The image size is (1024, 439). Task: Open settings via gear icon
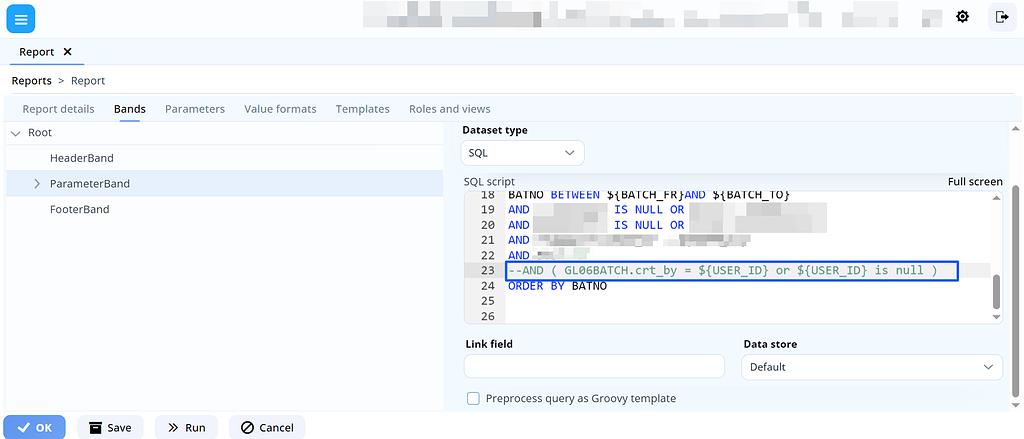pyautogui.click(x=962, y=17)
